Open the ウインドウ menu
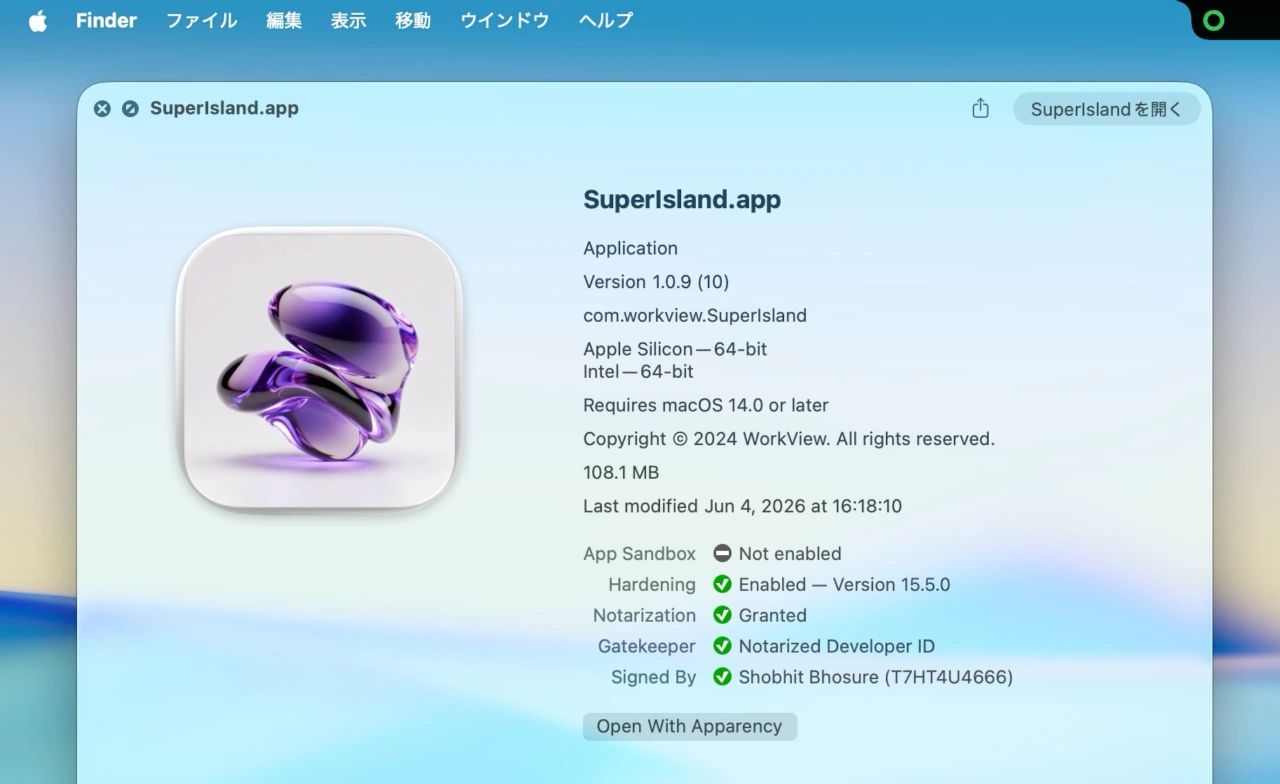This screenshot has width=1280, height=784. point(505,20)
